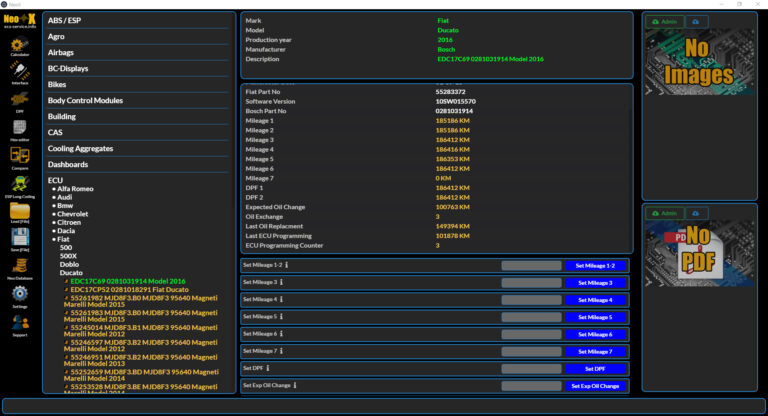Select EDC17CP52 0281018291 Fiat Ducato entry
This screenshot has height=416, width=768.
coord(127,290)
